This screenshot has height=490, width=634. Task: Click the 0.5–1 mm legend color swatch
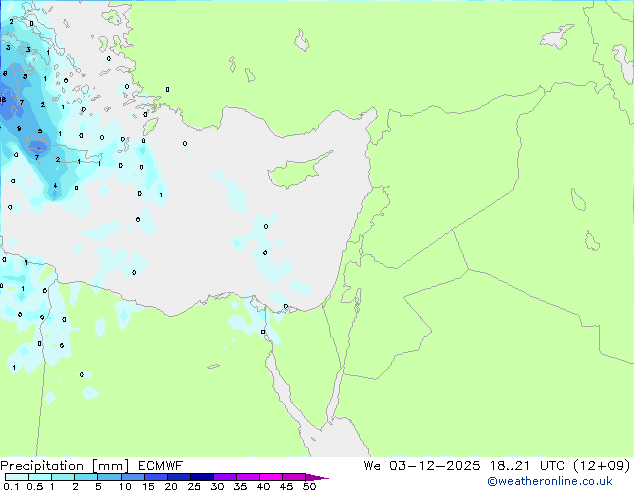coord(40,477)
